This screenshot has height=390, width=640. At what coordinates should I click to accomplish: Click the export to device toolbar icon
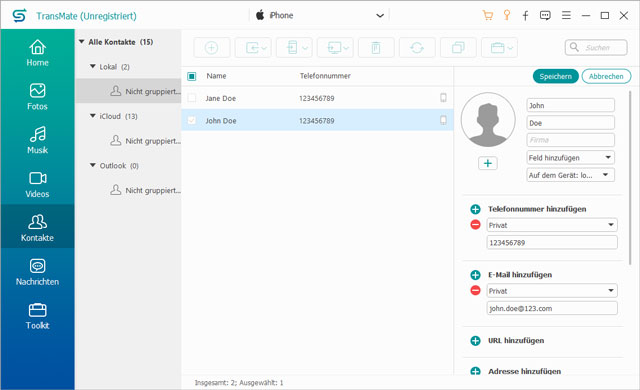294,48
